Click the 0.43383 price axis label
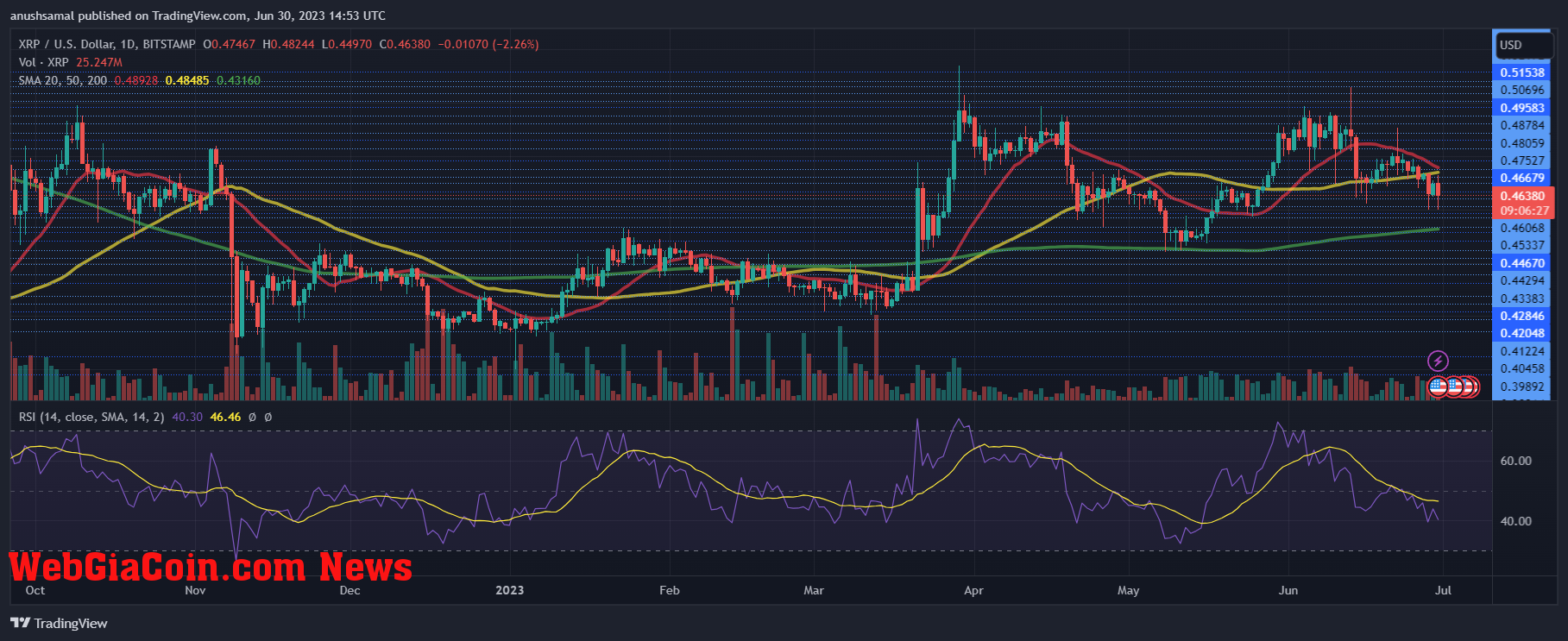The height and width of the screenshot is (641, 1568). (x=1522, y=299)
